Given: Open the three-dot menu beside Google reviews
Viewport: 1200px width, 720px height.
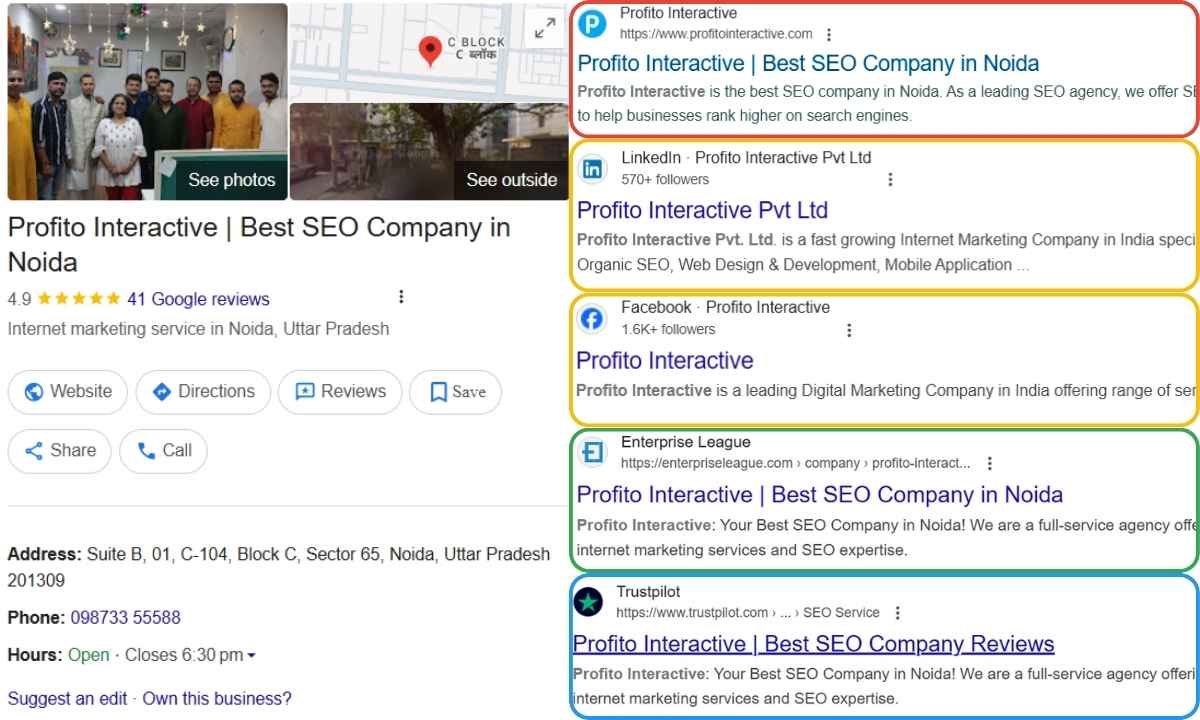Looking at the screenshot, I should (x=401, y=296).
